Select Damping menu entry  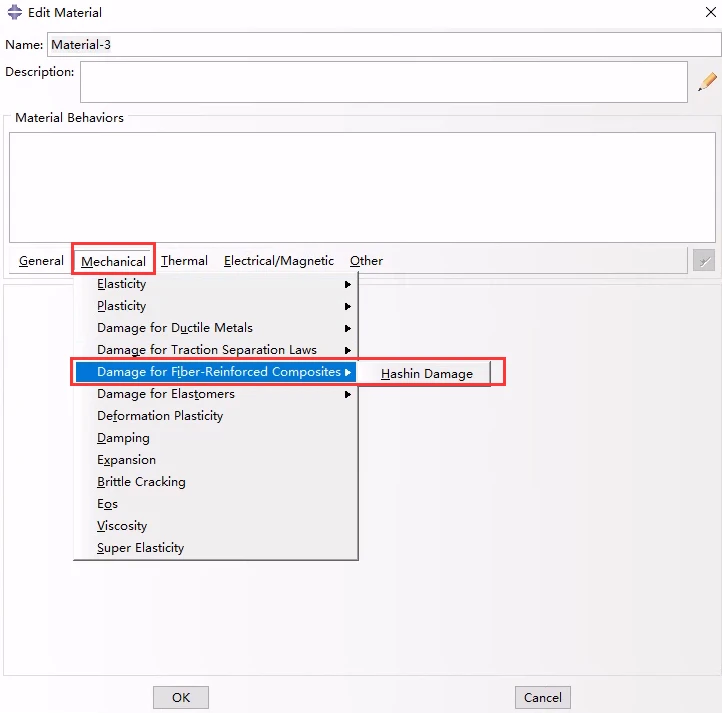(x=216, y=438)
